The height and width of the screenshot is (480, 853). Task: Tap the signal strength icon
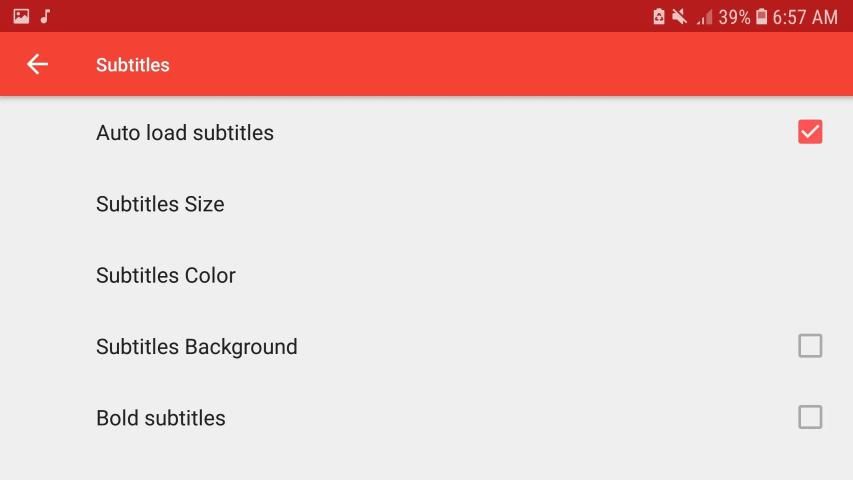tap(704, 17)
